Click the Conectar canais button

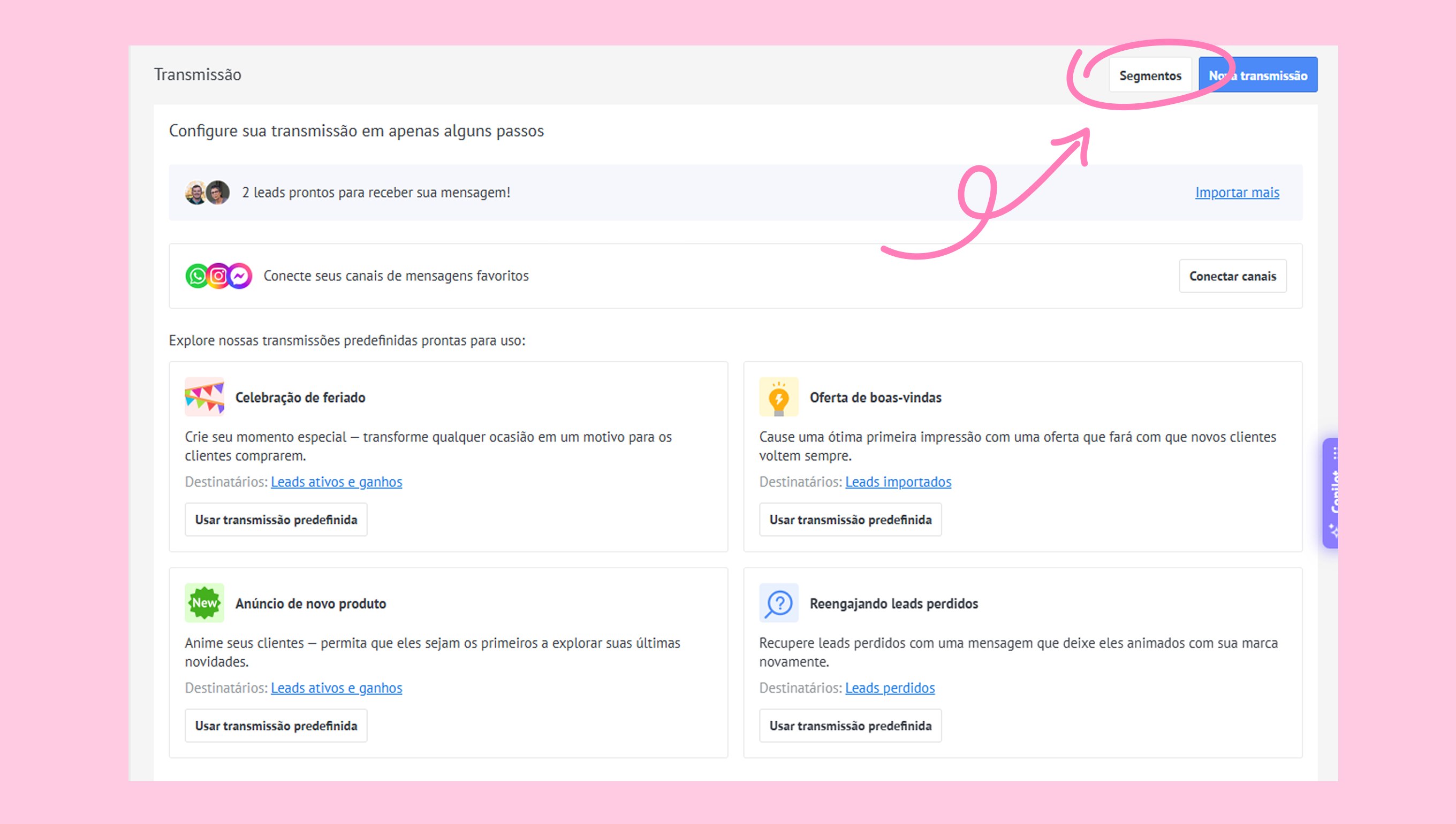click(x=1232, y=276)
